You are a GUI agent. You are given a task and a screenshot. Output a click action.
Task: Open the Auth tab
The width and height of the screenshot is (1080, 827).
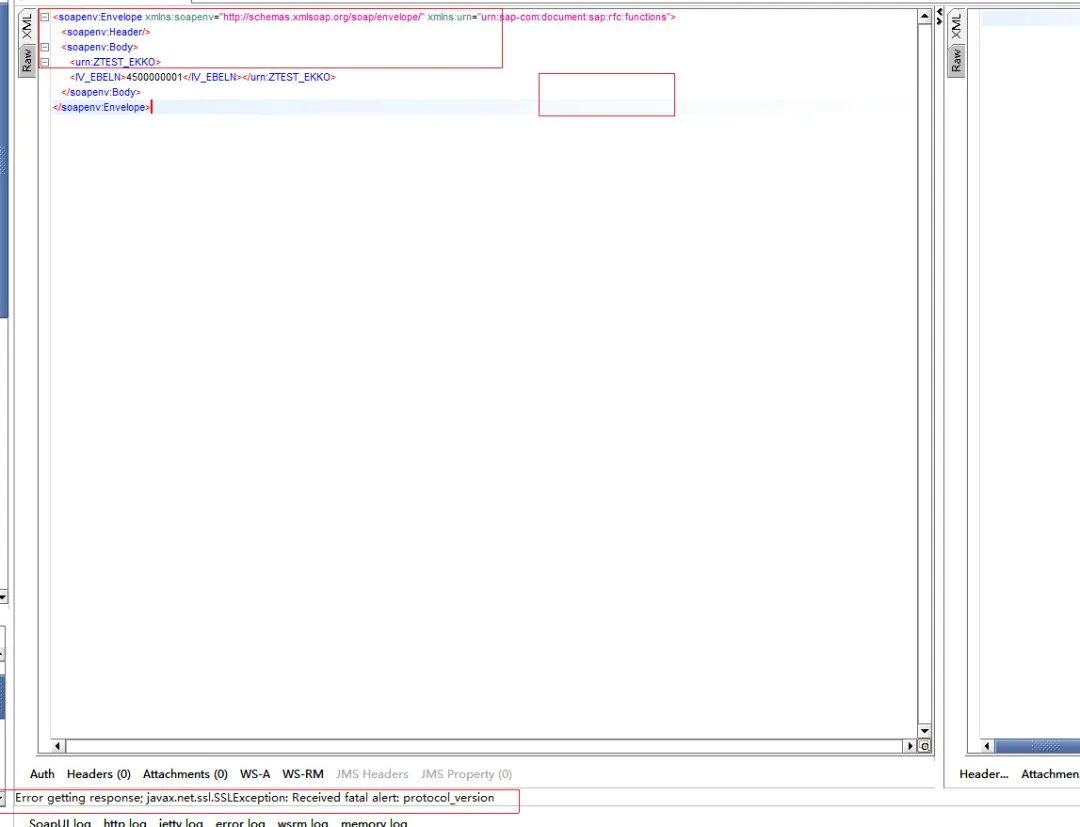(x=42, y=774)
